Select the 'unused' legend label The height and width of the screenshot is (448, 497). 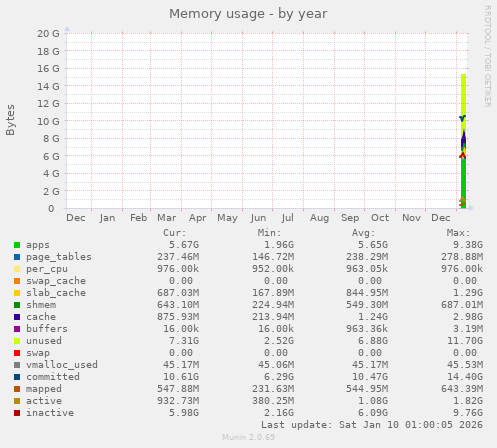[x=44, y=341]
